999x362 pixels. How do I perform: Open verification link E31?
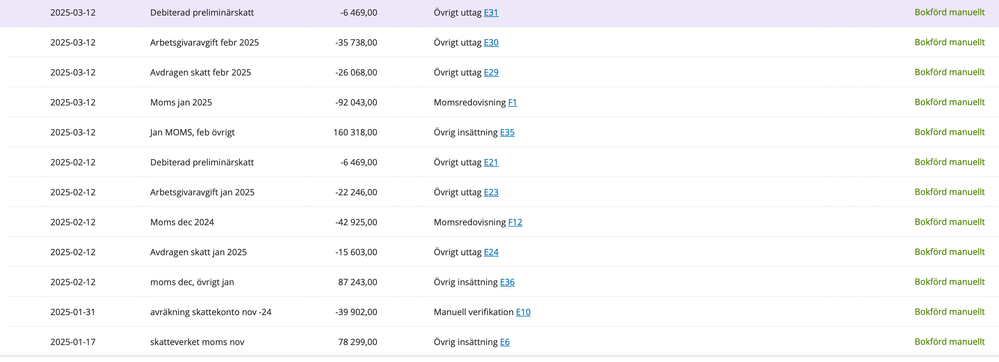[x=491, y=12]
